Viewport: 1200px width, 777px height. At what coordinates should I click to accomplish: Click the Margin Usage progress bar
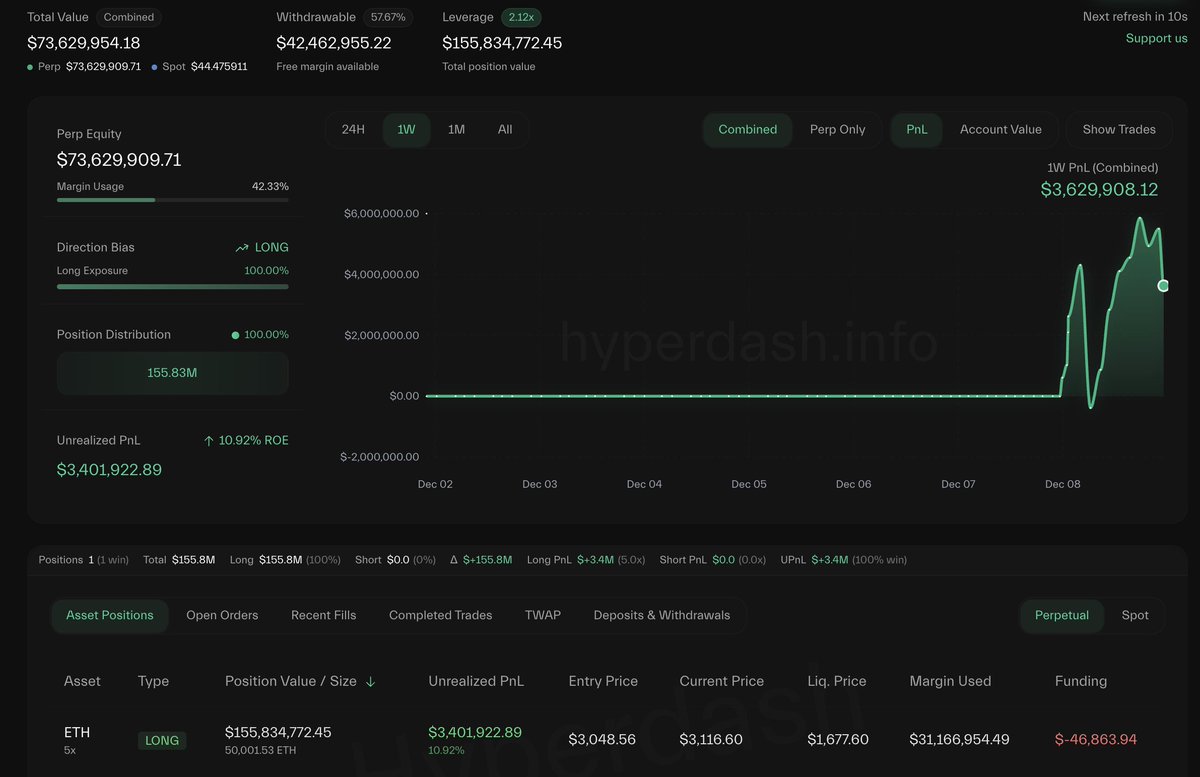point(172,200)
